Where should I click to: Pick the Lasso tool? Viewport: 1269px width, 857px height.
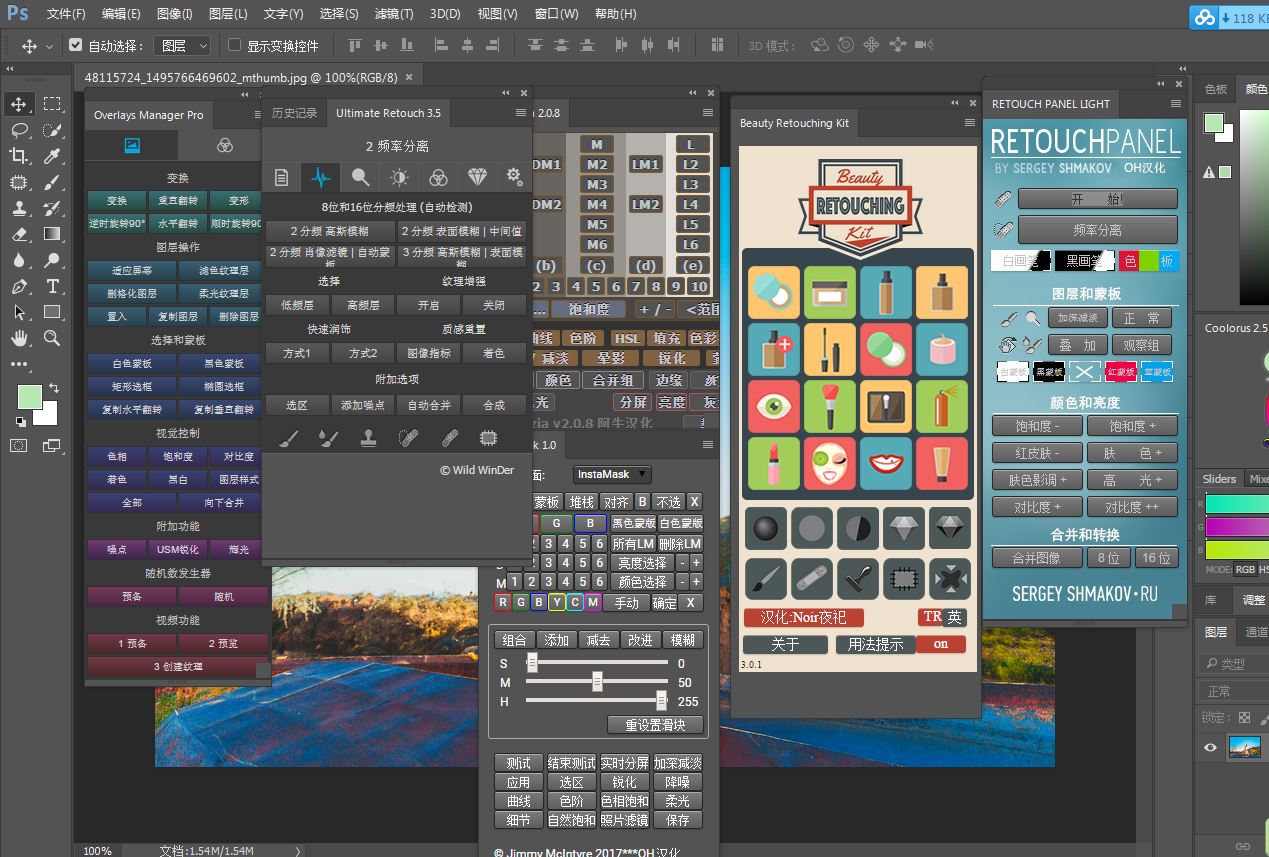(19, 130)
